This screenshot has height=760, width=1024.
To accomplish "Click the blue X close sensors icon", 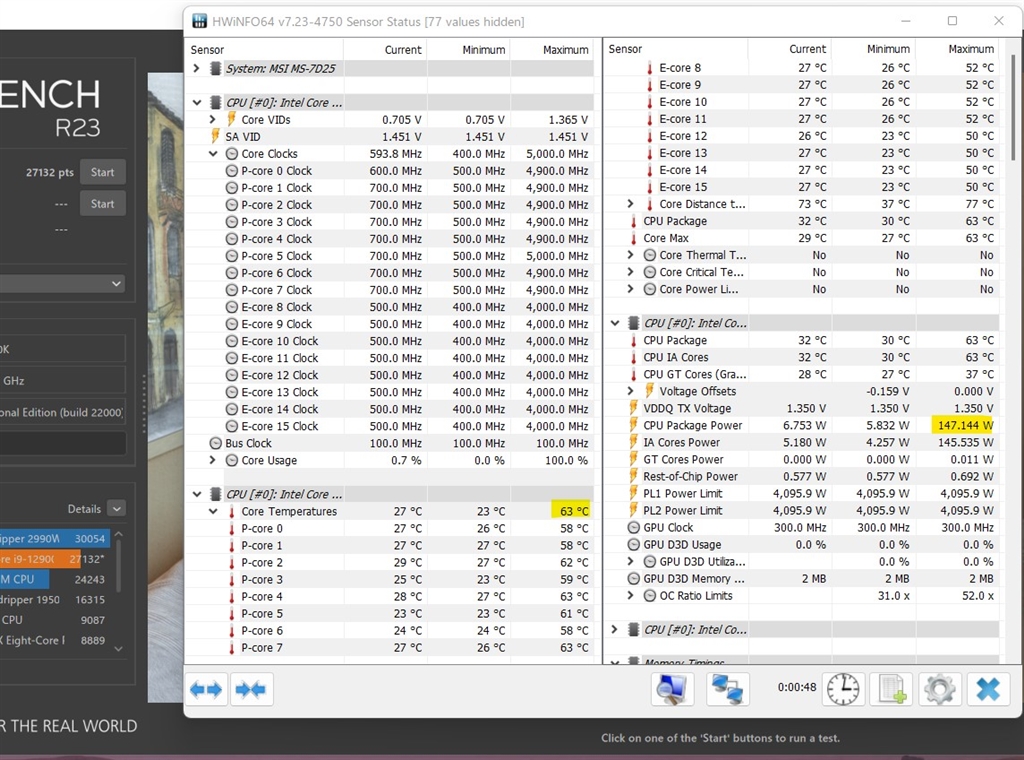I will [x=988, y=689].
